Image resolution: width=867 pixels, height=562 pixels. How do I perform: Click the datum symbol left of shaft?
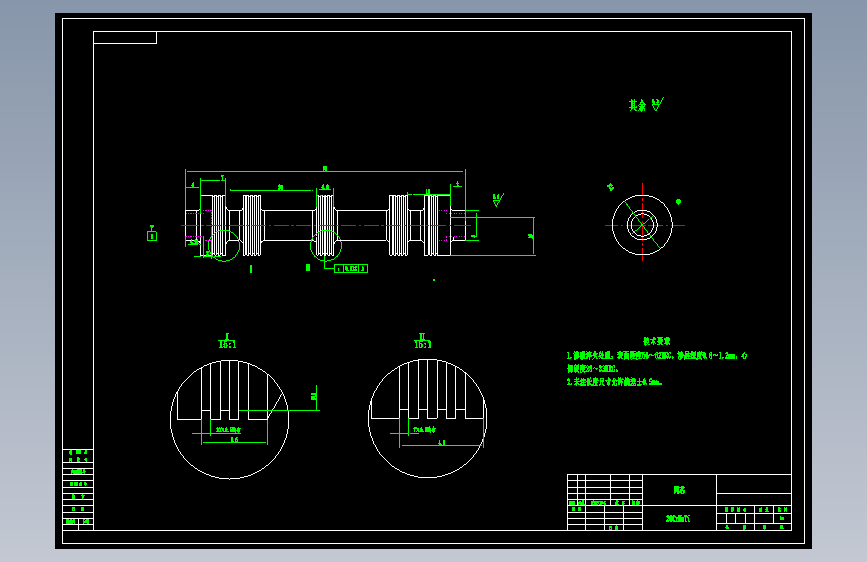(x=152, y=233)
